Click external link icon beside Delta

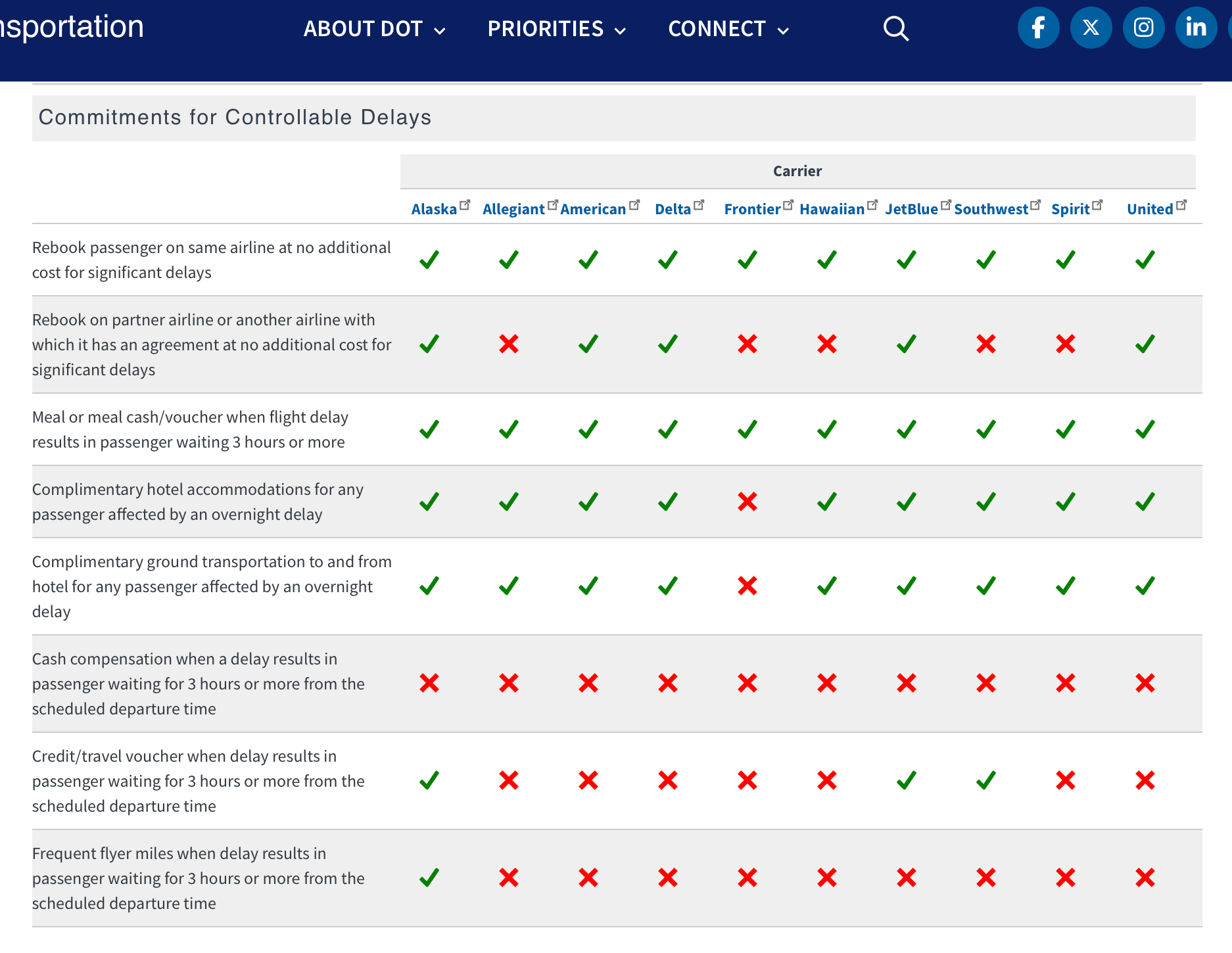pos(699,205)
